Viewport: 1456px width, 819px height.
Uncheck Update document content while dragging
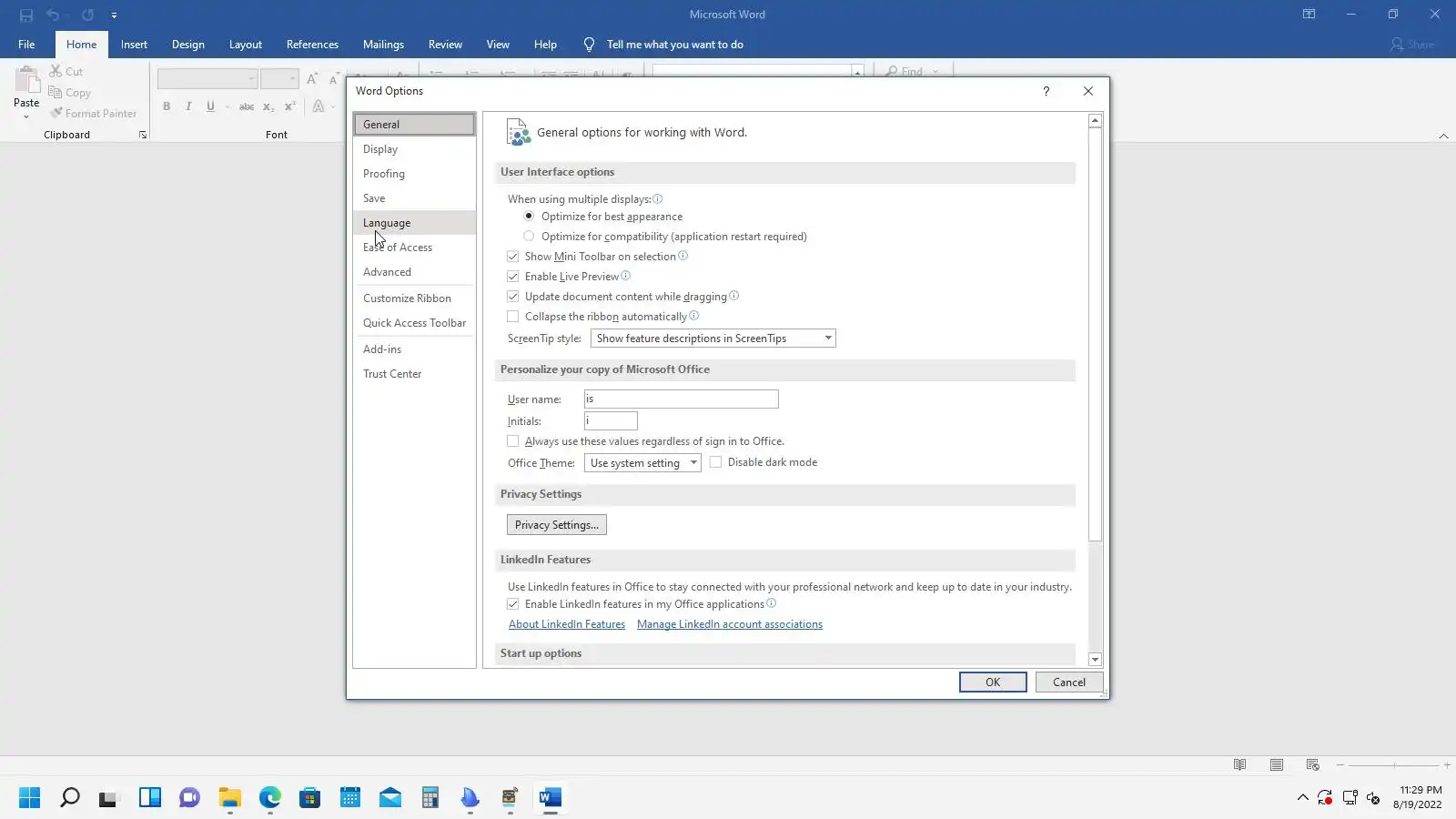[x=513, y=297]
